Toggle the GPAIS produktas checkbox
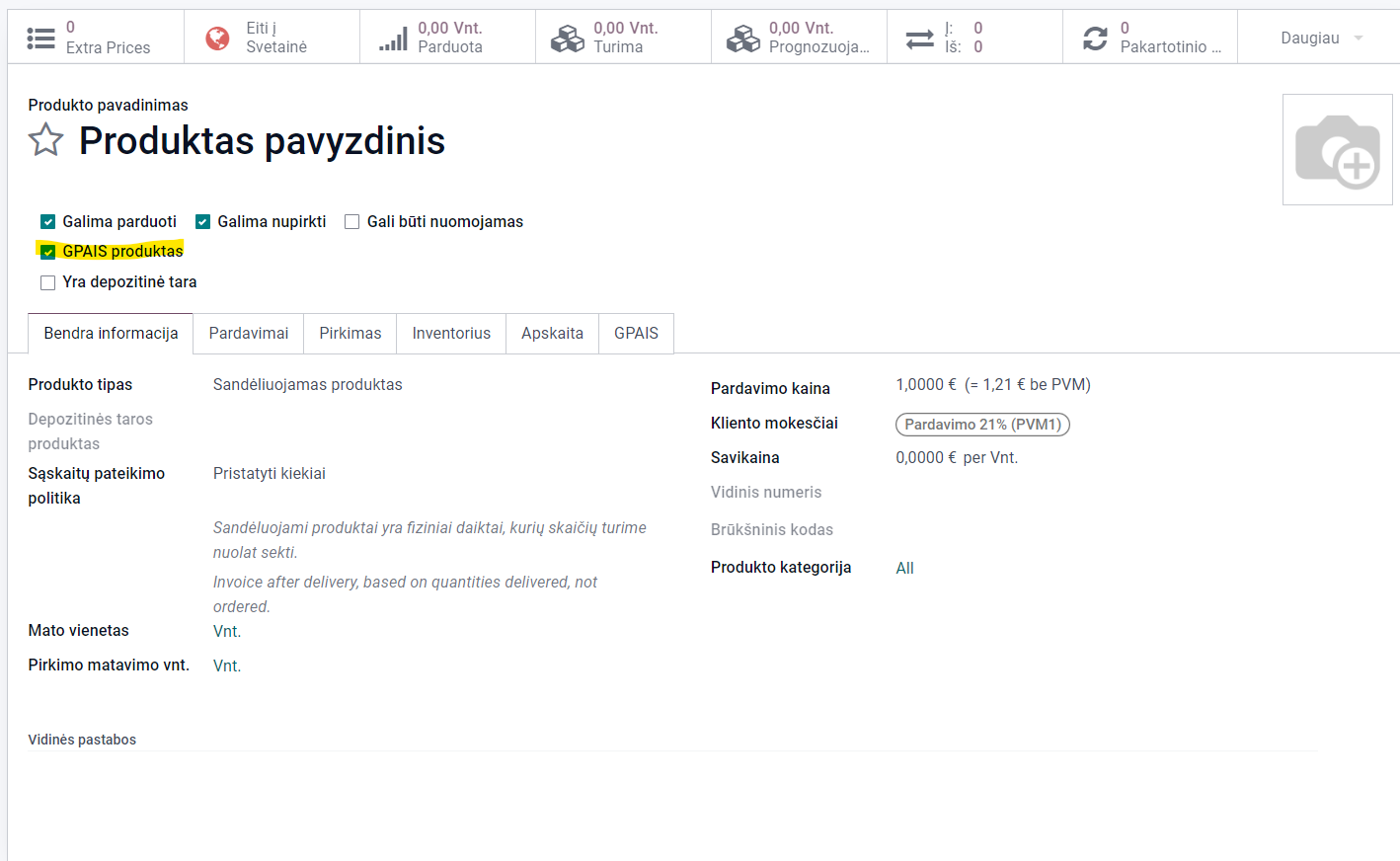The width and height of the screenshot is (1400, 861). tap(47, 252)
